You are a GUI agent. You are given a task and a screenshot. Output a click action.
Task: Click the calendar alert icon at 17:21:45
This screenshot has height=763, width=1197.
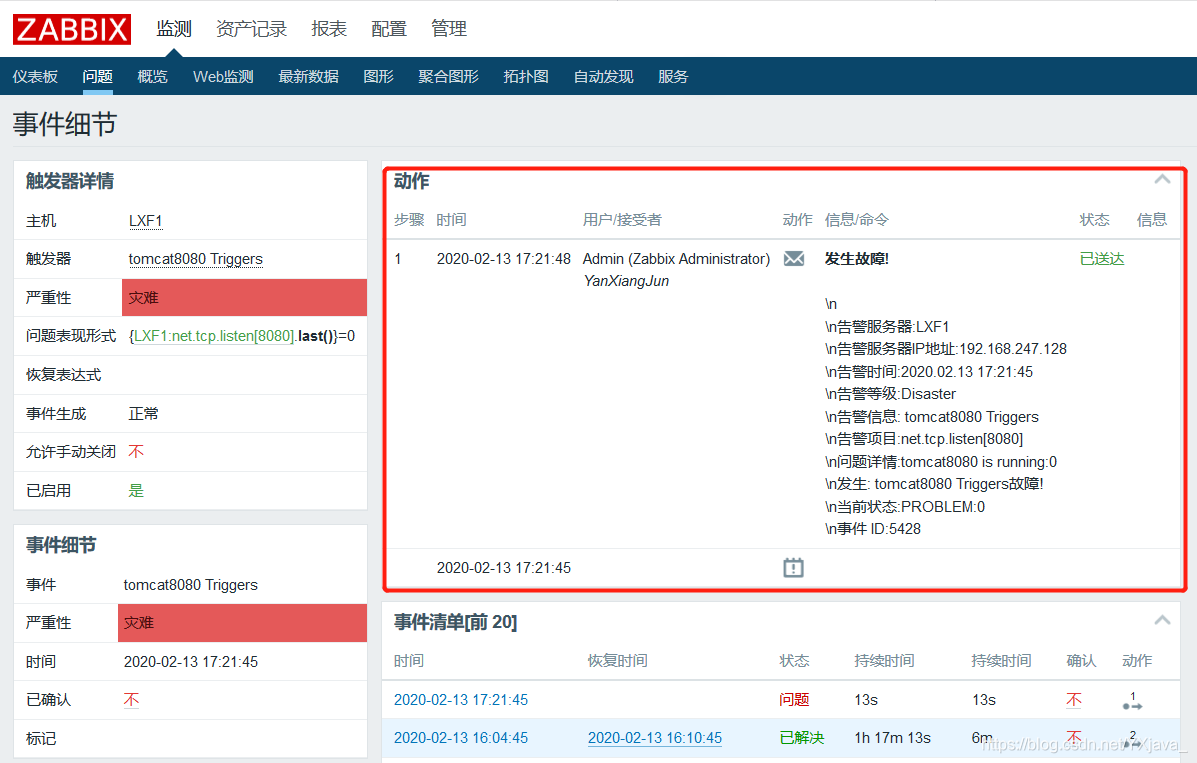(793, 567)
